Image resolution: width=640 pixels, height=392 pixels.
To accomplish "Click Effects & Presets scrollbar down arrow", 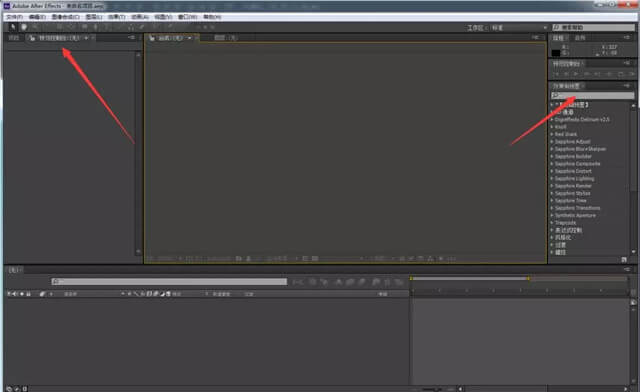I will pyautogui.click(x=633, y=252).
